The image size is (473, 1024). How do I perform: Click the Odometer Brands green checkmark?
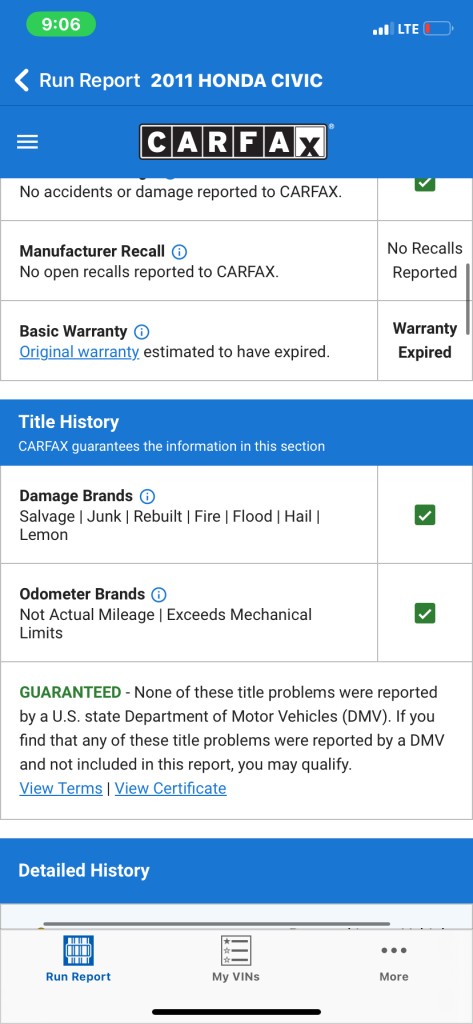coord(425,614)
